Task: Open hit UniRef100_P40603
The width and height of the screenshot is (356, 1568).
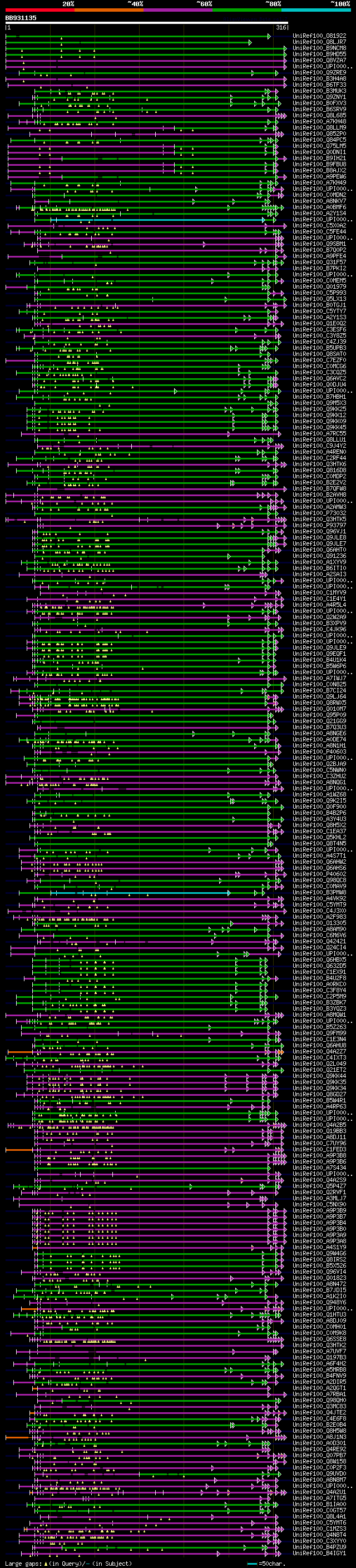Action: pyautogui.click(x=319, y=752)
